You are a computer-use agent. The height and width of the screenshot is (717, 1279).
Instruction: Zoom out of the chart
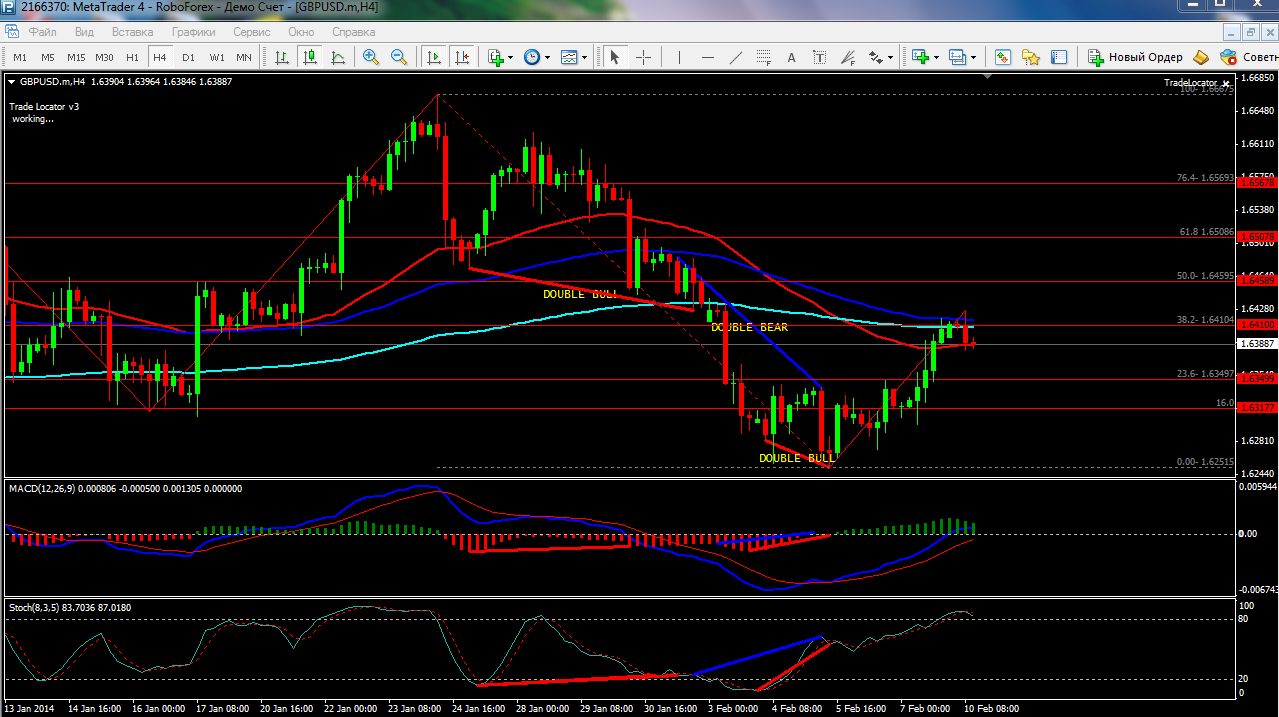coord(399,57)
